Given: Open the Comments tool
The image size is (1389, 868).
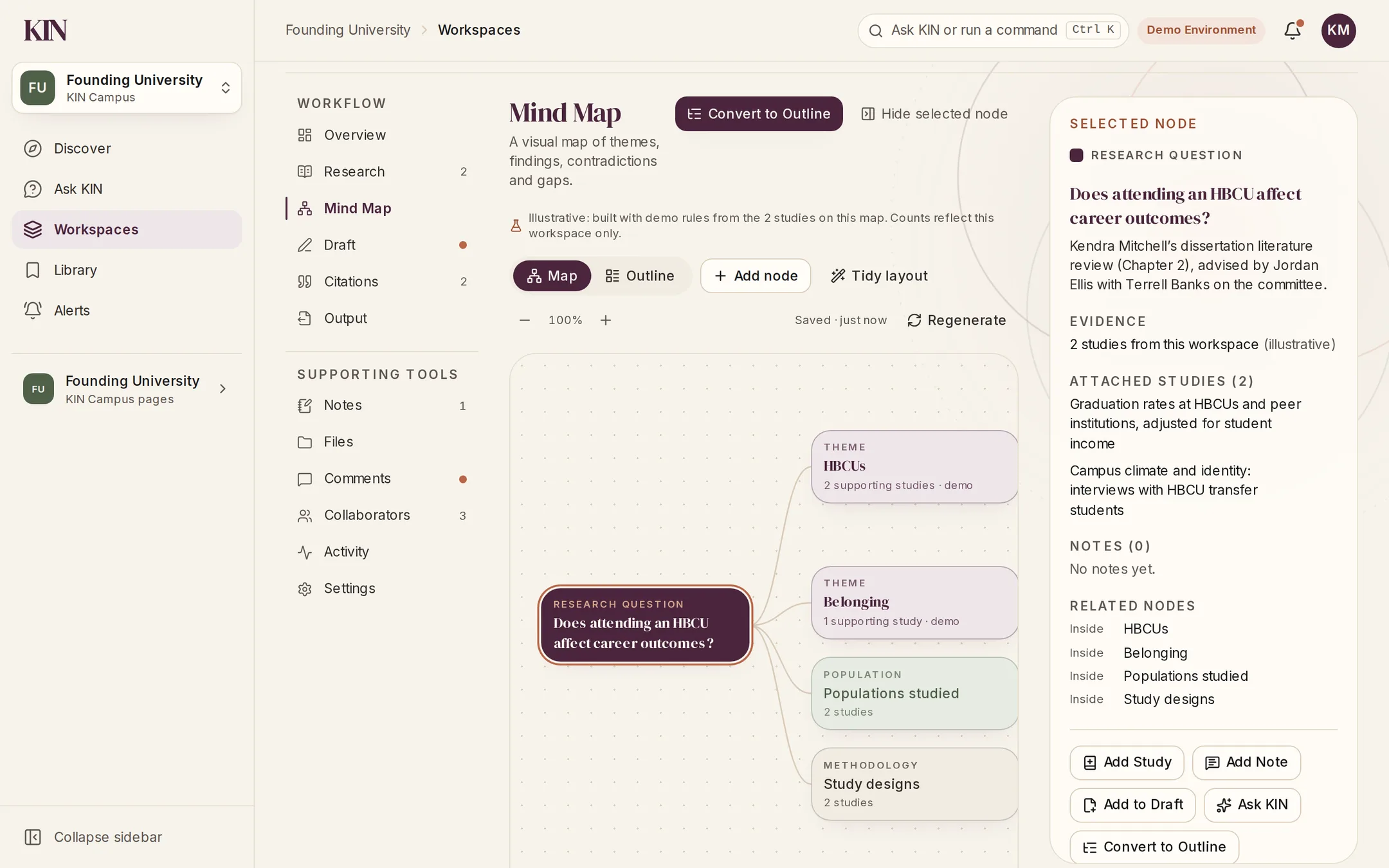Looking at the screenshot, I should [x=381, y=478].
